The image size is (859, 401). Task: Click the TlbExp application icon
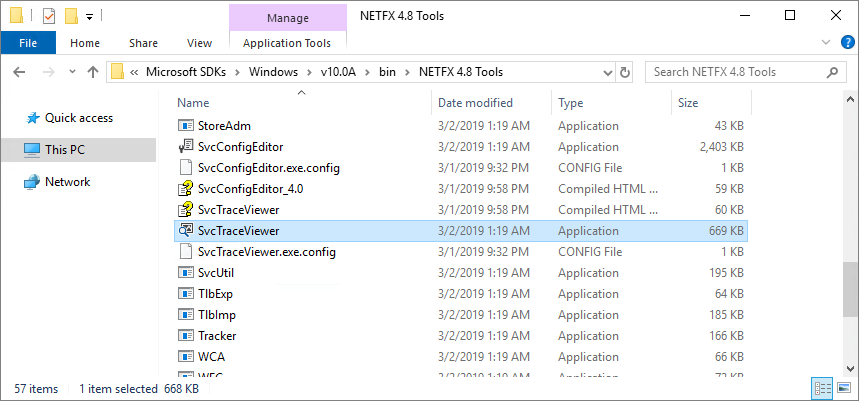click(186, 294)
